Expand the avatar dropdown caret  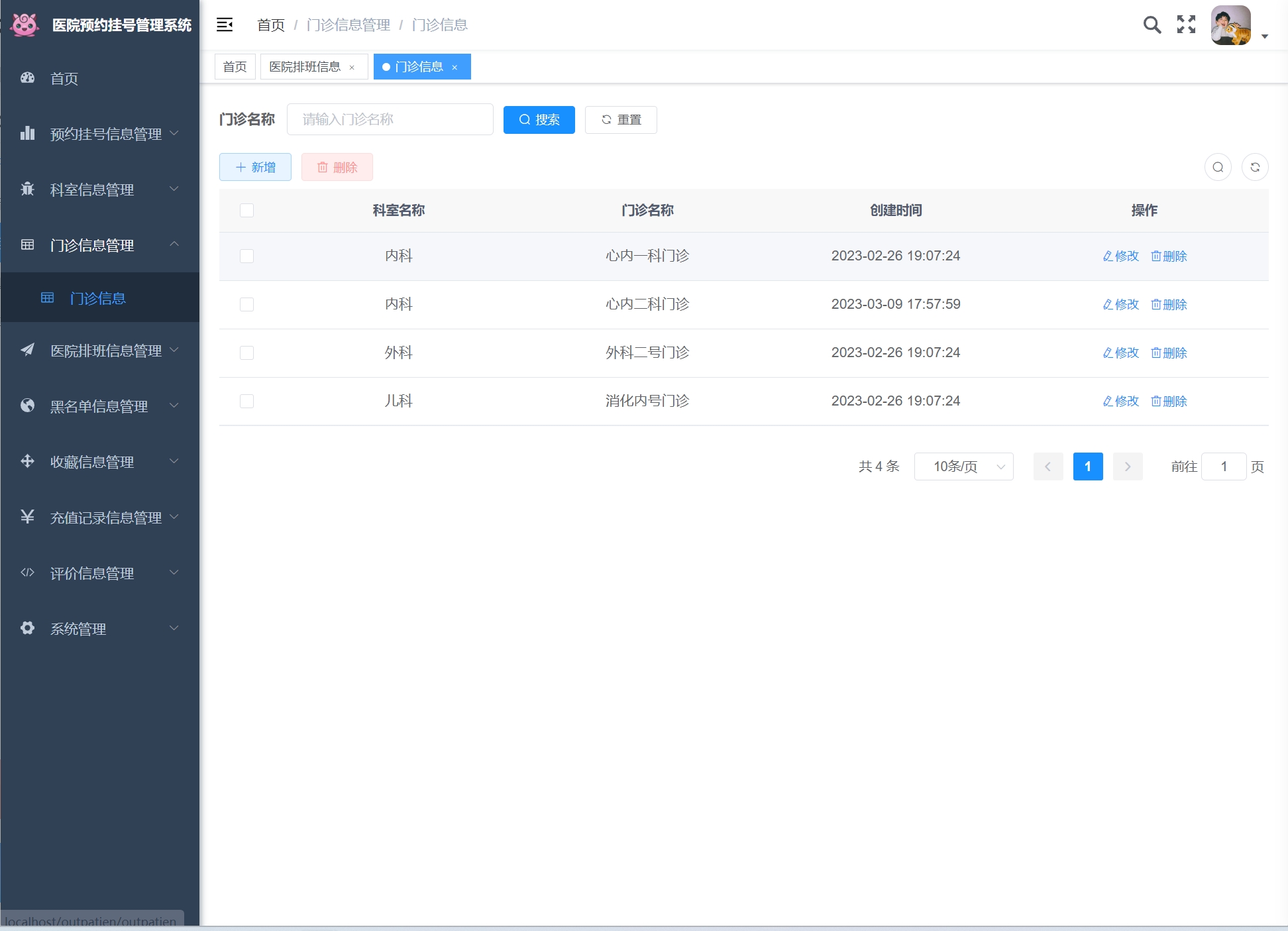pos(1264,36)
